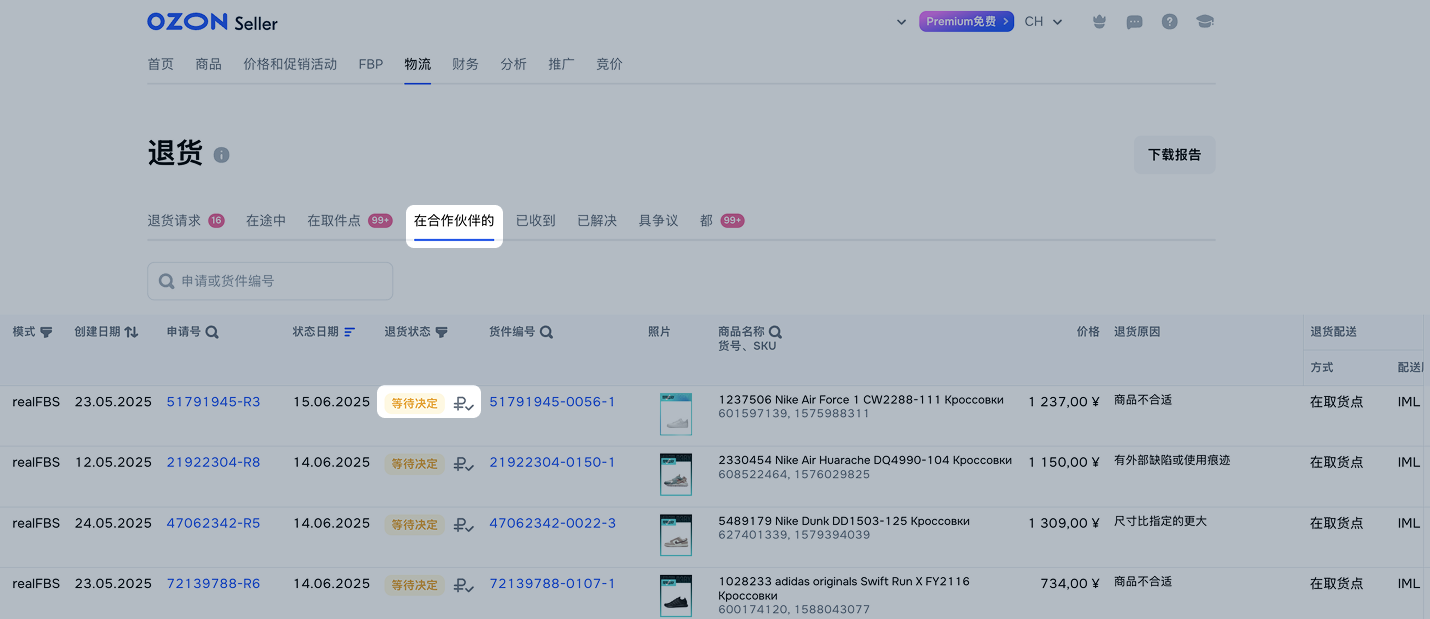
Task: Open the 竞价 menu
Action: 610,64
